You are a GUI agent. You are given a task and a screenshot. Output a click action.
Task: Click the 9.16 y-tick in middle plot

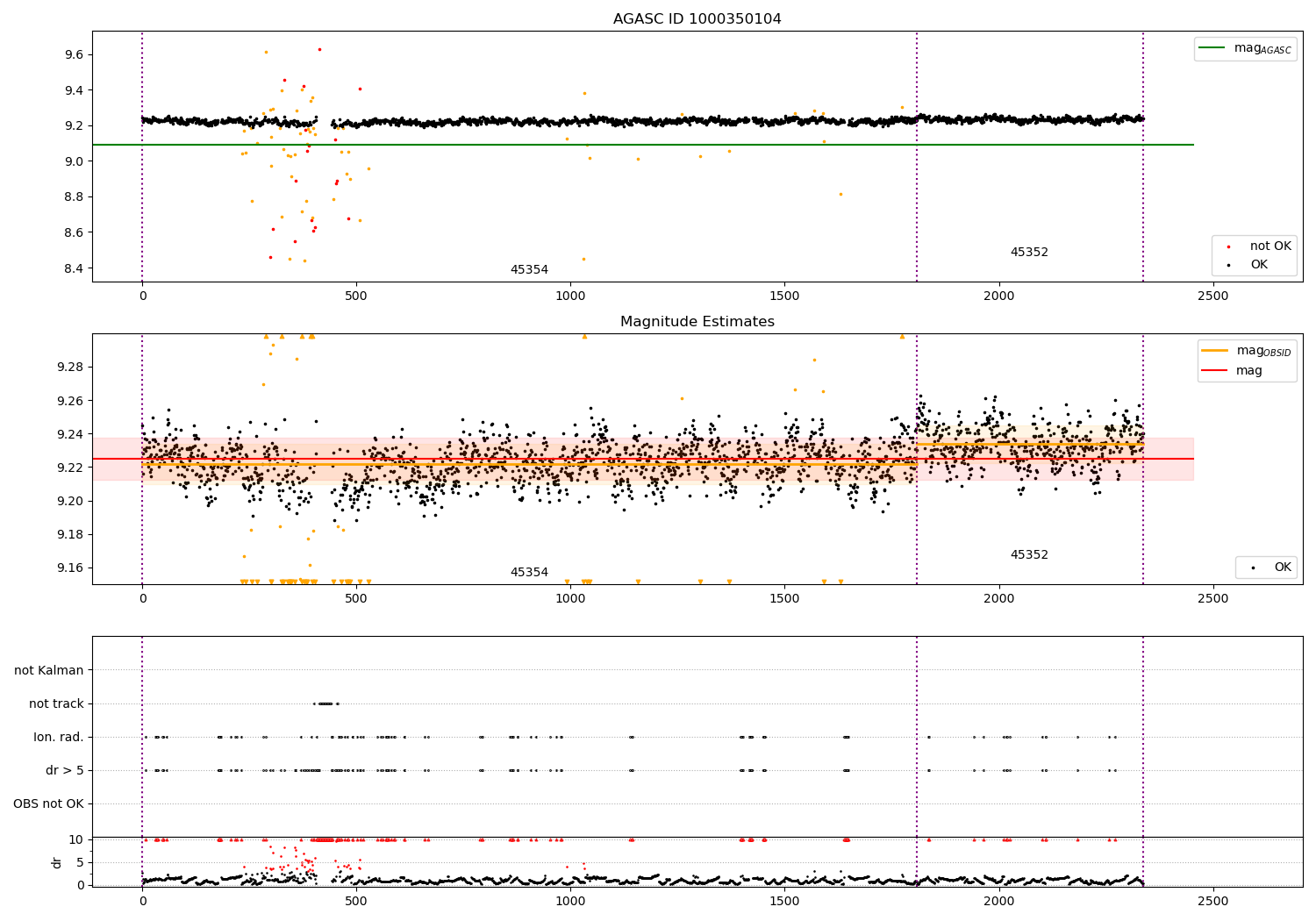70,568
